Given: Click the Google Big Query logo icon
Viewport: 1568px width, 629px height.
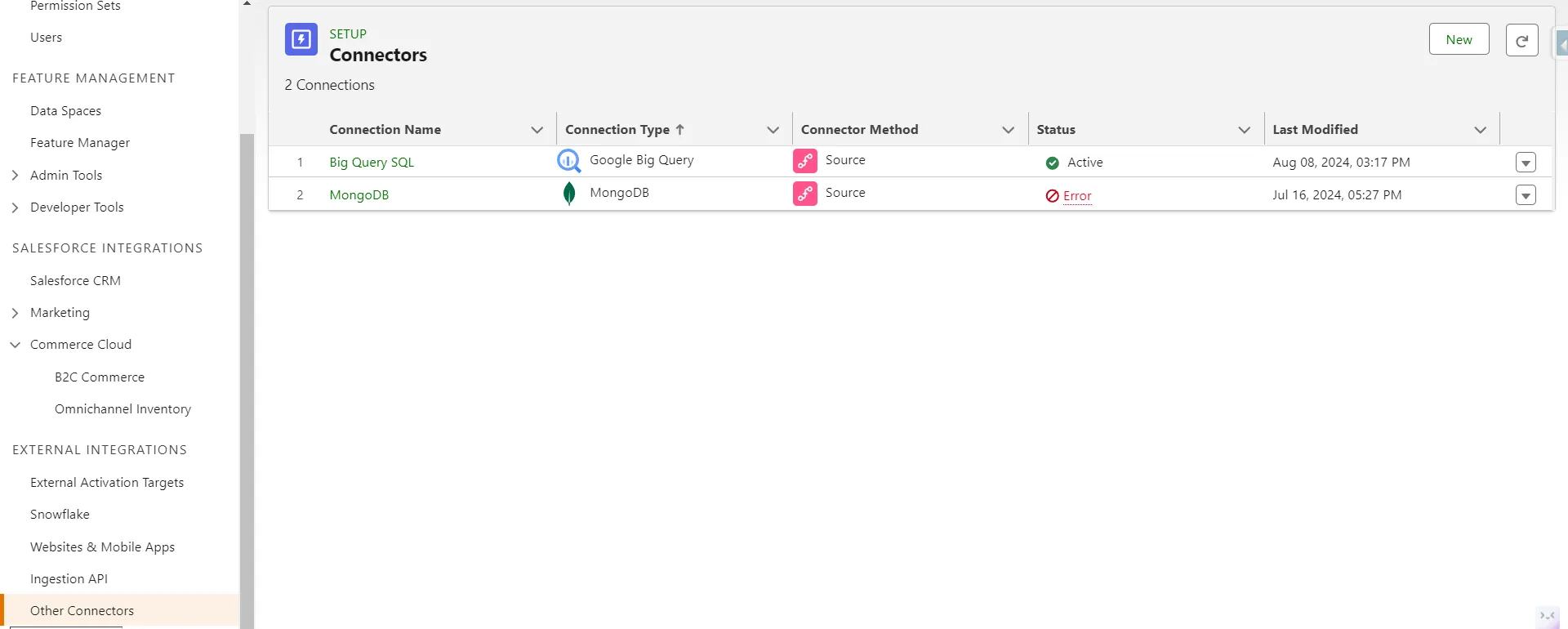Looking at the screenshot, I should 568,161.
